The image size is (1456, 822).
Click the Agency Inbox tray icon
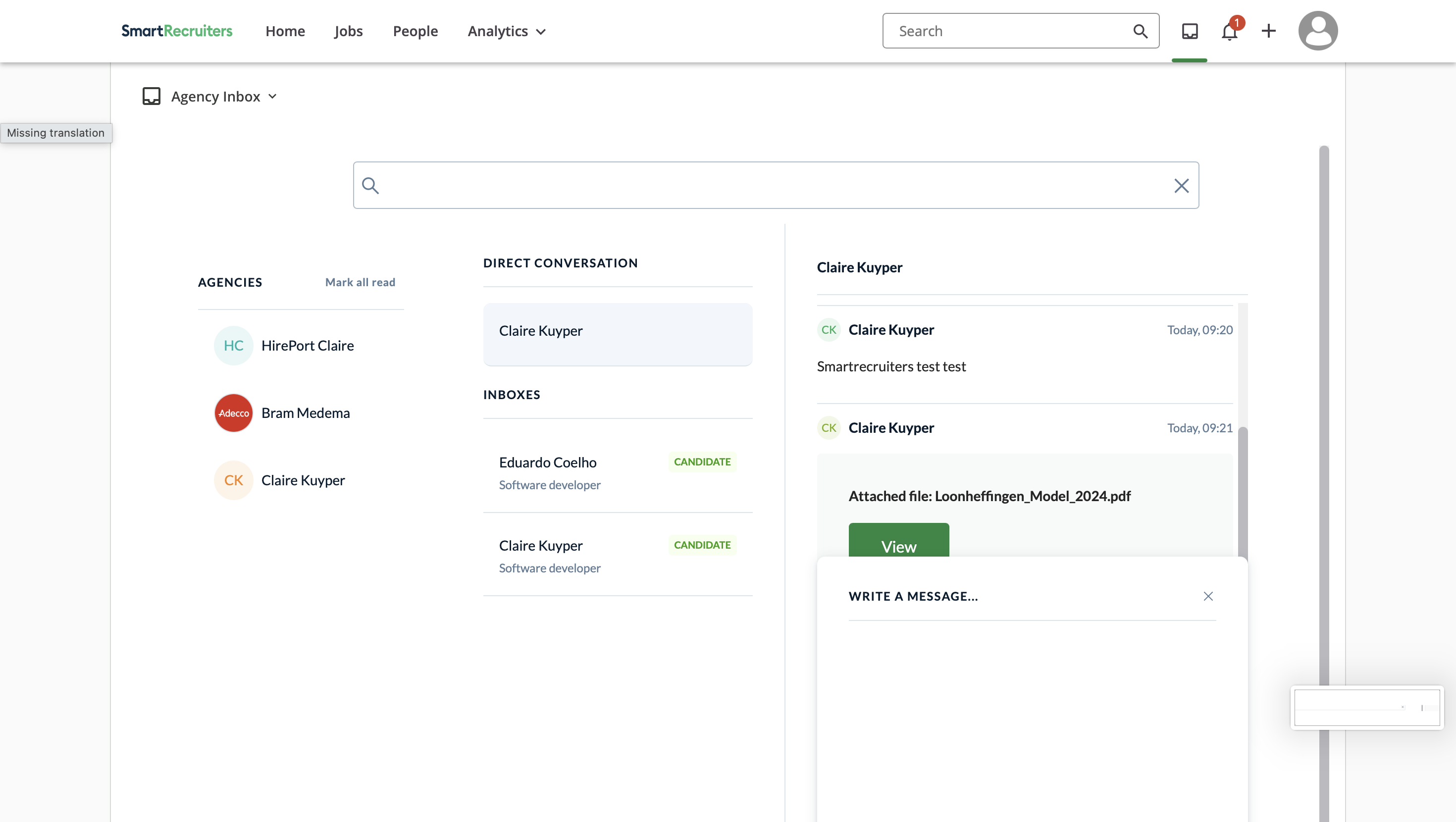[x=152, y=96]
